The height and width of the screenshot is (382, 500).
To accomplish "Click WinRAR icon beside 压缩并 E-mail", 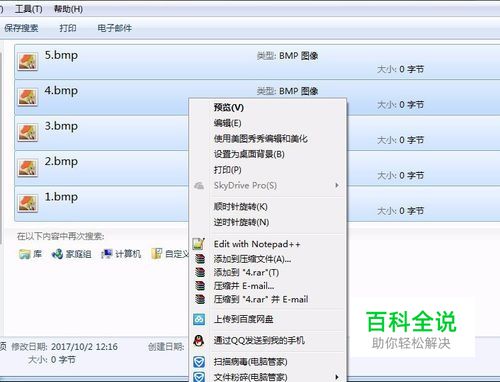I will pyautogui.click(x=200, y=285).
